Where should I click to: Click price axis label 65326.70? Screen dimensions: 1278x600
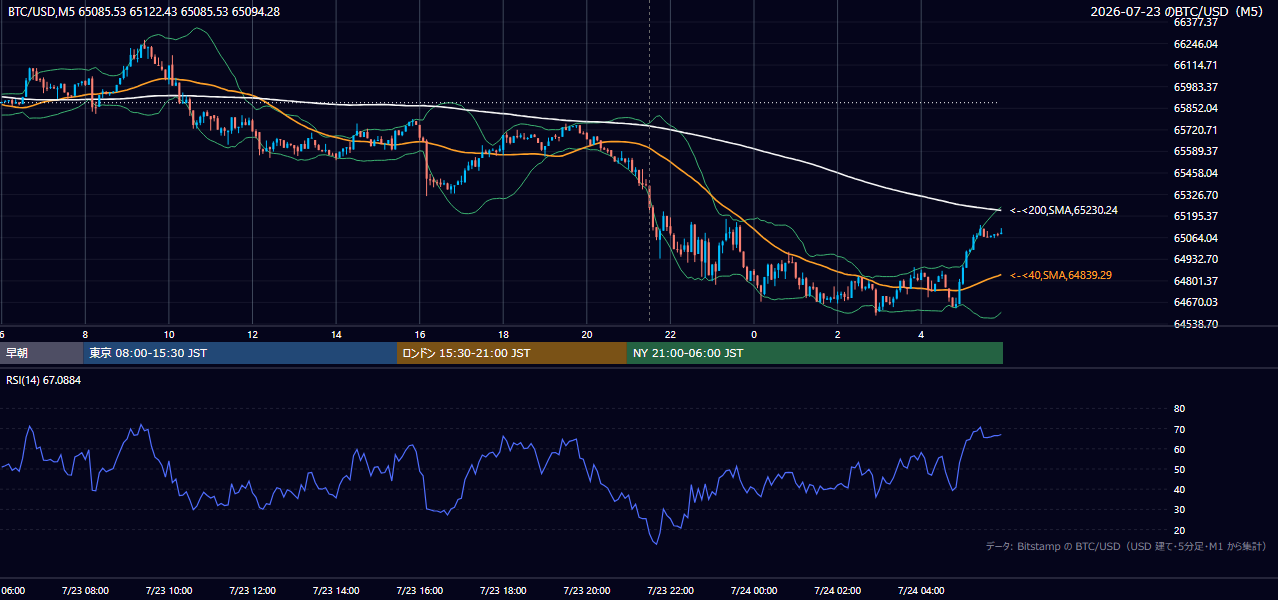pyautogui.click(x=1195, y=195)
